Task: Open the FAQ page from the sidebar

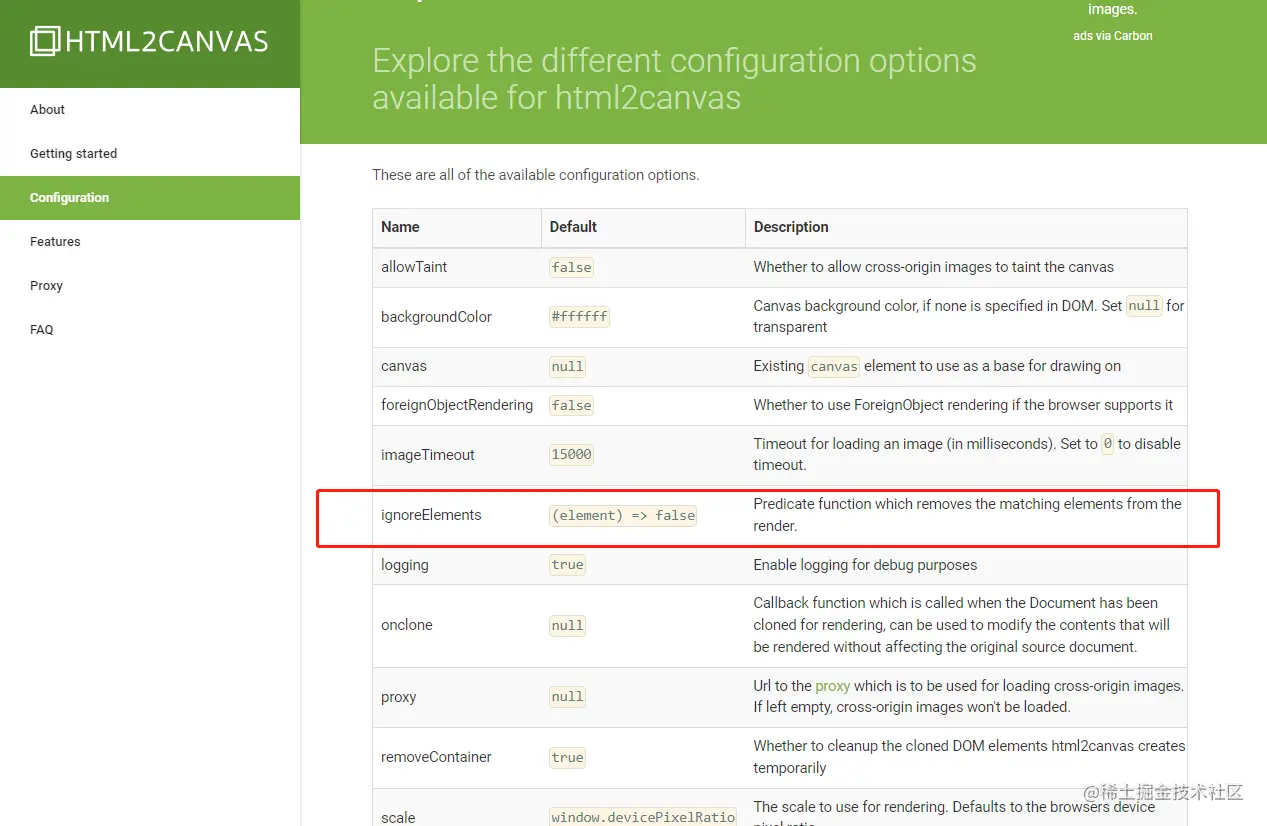Action: [42, 330]
